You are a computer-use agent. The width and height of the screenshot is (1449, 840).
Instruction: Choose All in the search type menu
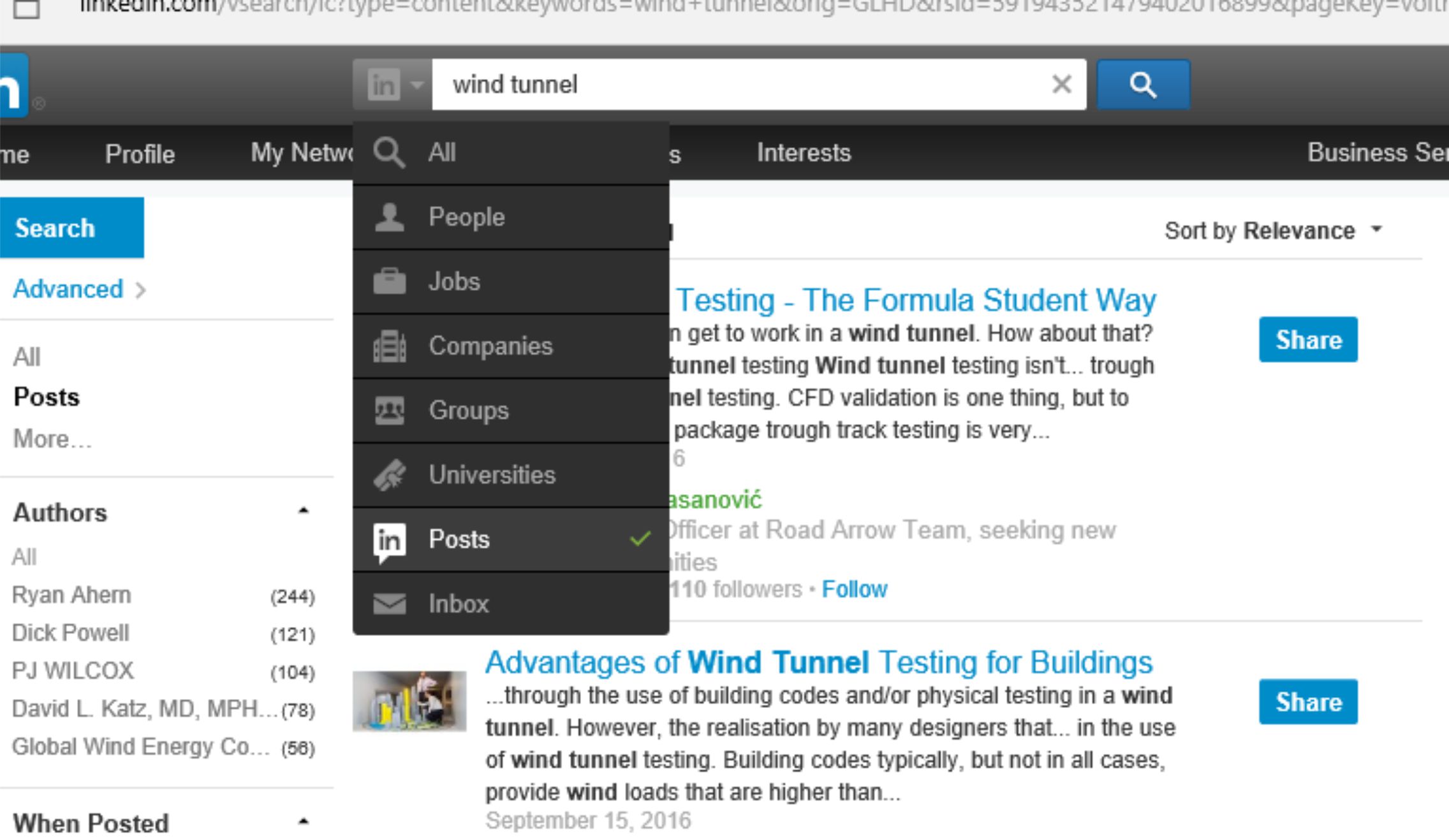[x=511, y=153]
